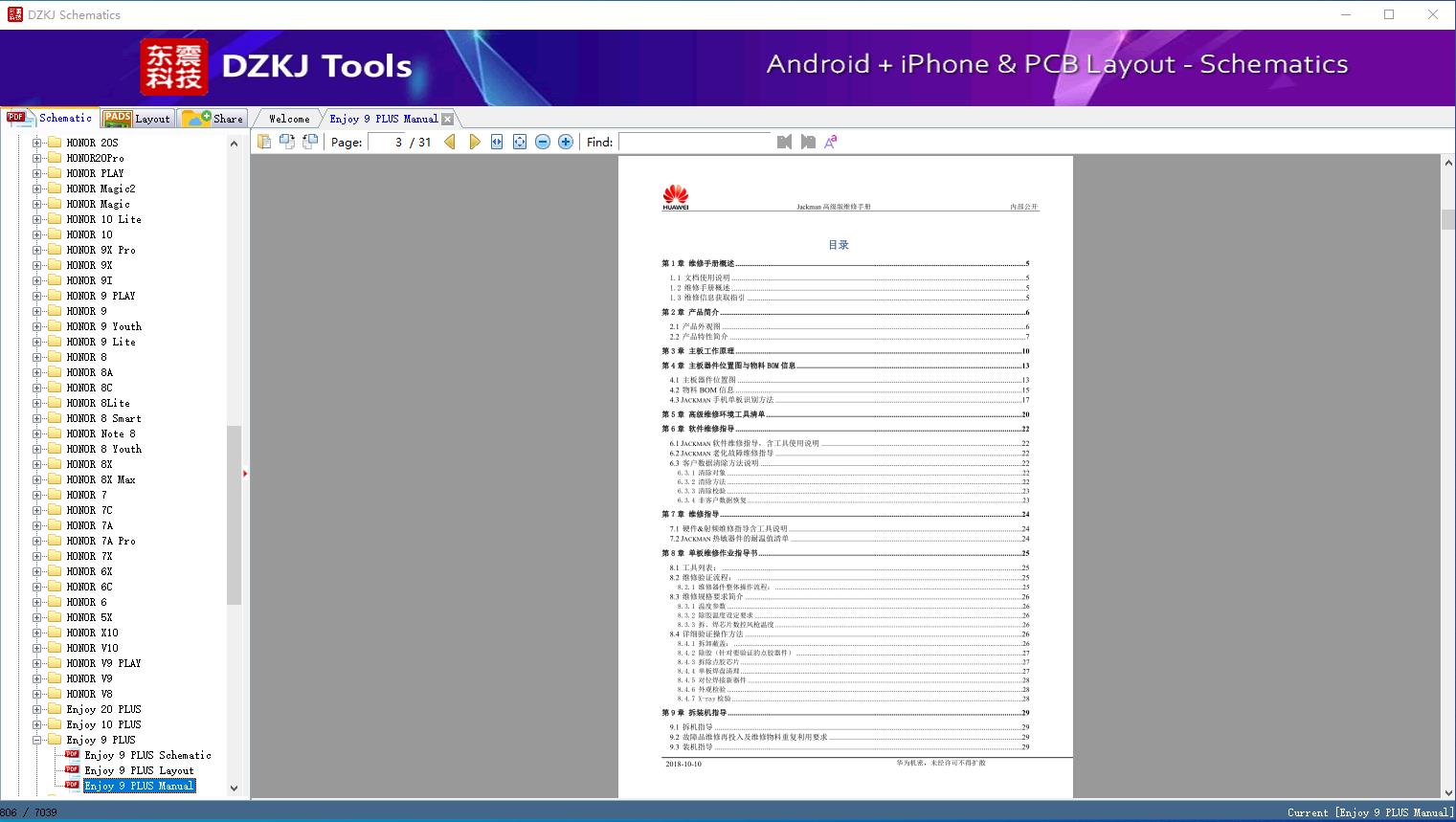The image size is (1456, 822).
Task: Open the Share tab
Action: [x=213, y=118]
